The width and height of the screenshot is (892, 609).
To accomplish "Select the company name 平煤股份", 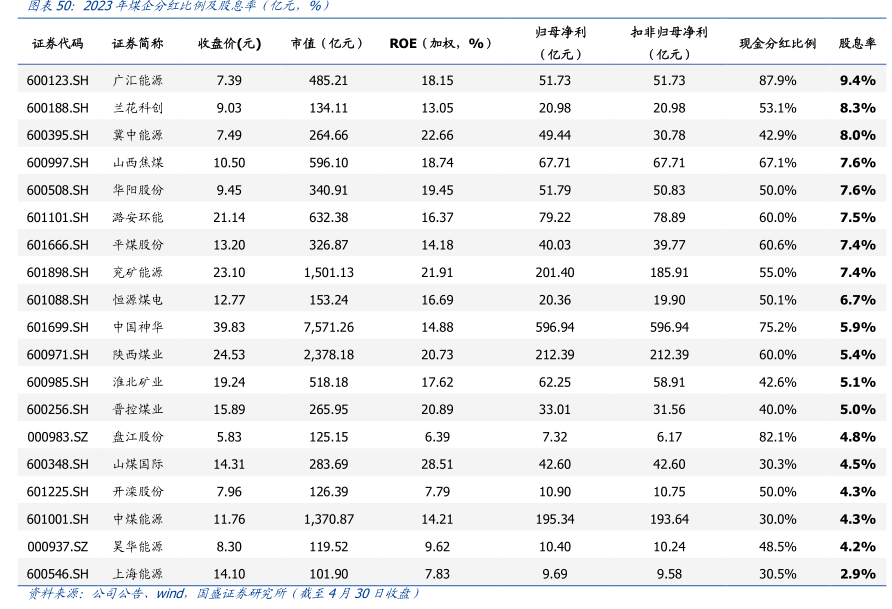I will [x=138, y=245].
